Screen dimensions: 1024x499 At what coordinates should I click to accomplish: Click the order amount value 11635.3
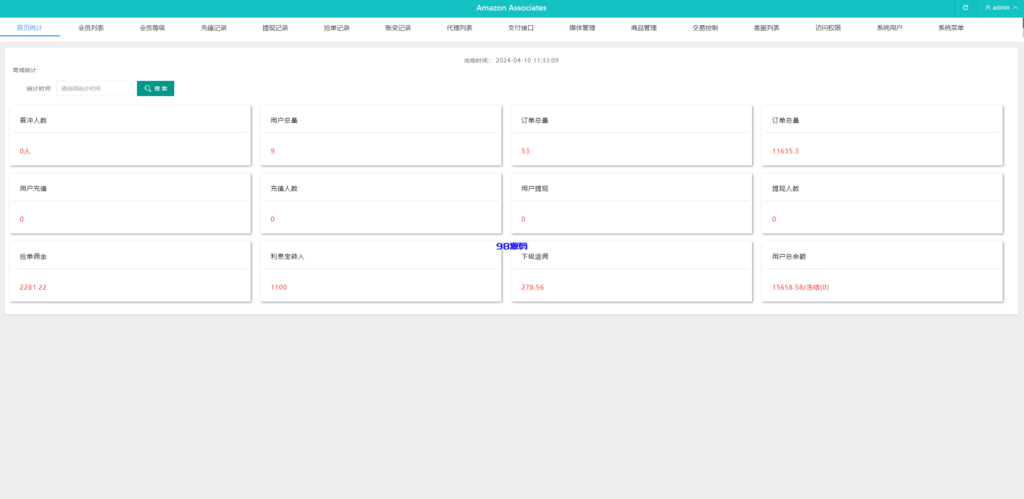pos(785,151)
